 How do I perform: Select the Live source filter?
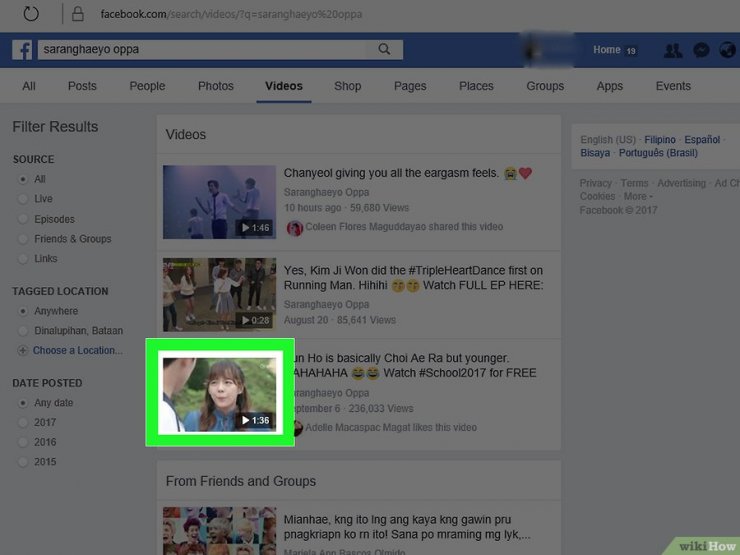23,199
